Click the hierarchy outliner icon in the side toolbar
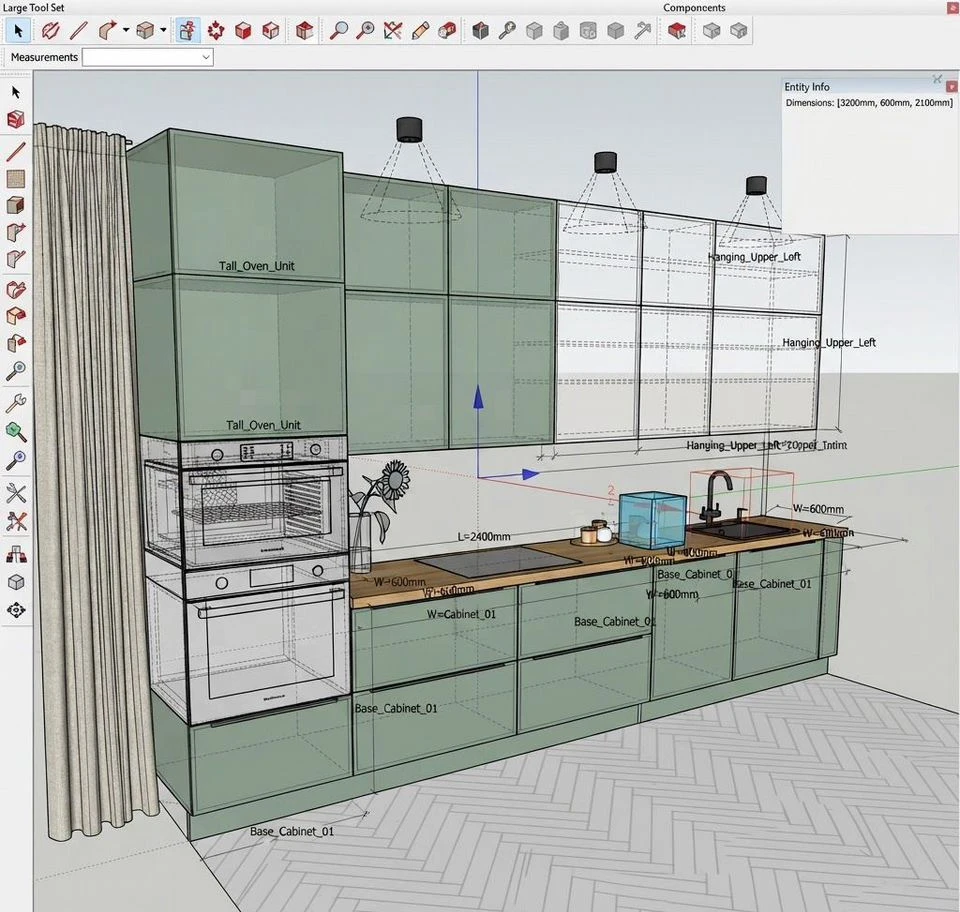The image size is (960, 912). [16, 555]
